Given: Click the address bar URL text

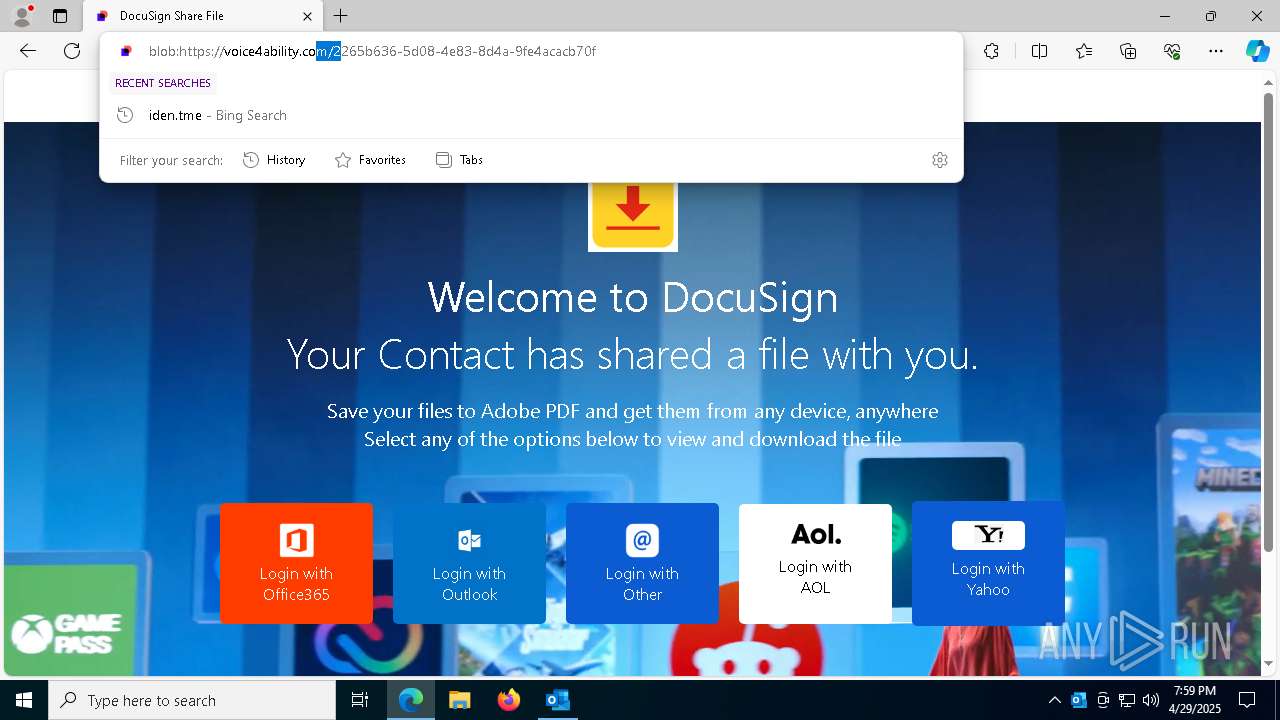Looking at the screenshot, I should [372, 51].
